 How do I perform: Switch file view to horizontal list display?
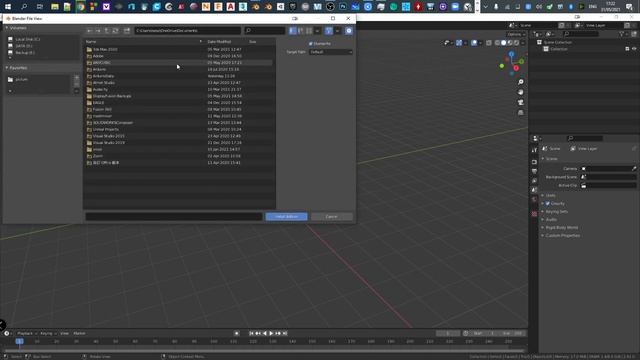(x=301, y=31)
